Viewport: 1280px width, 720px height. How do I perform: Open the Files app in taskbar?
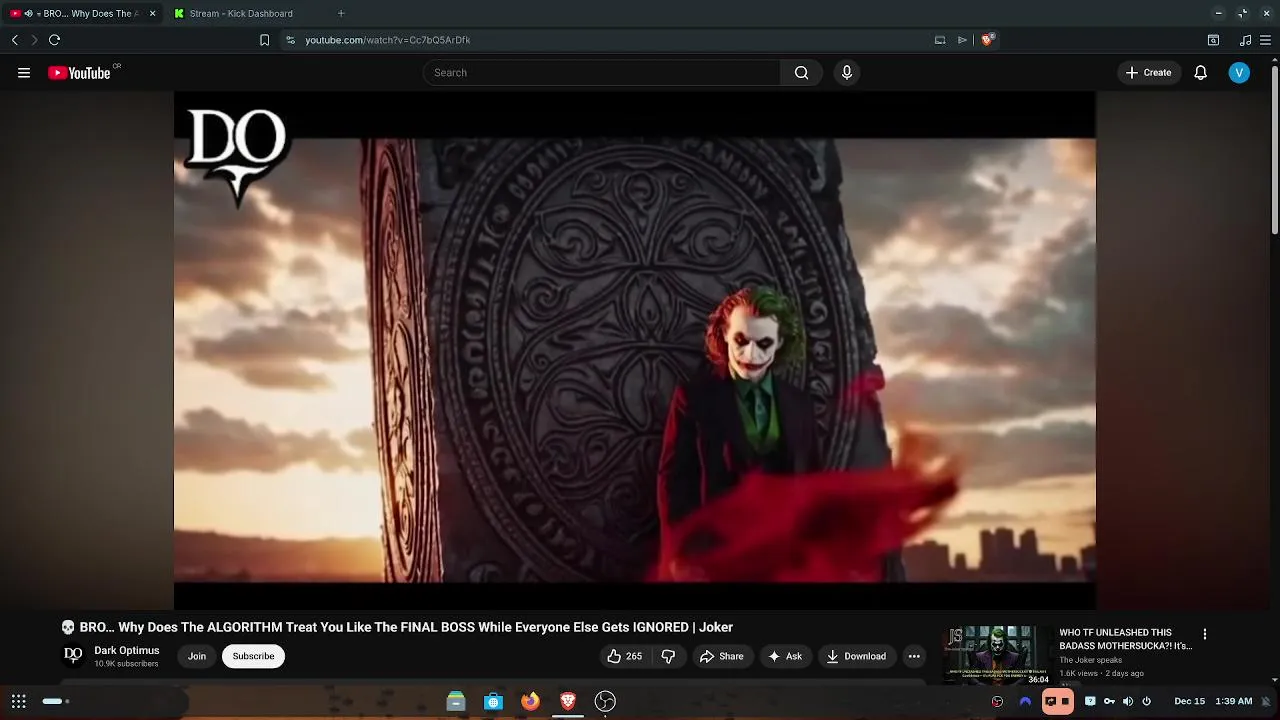click(x=456, y=702)
